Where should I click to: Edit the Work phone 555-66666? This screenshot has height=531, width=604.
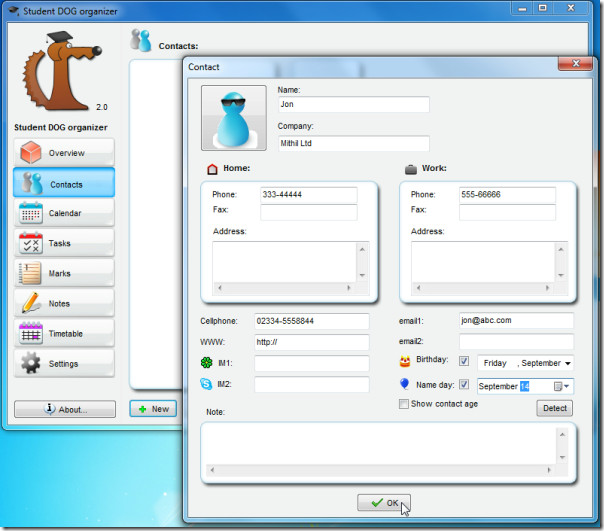507,195
